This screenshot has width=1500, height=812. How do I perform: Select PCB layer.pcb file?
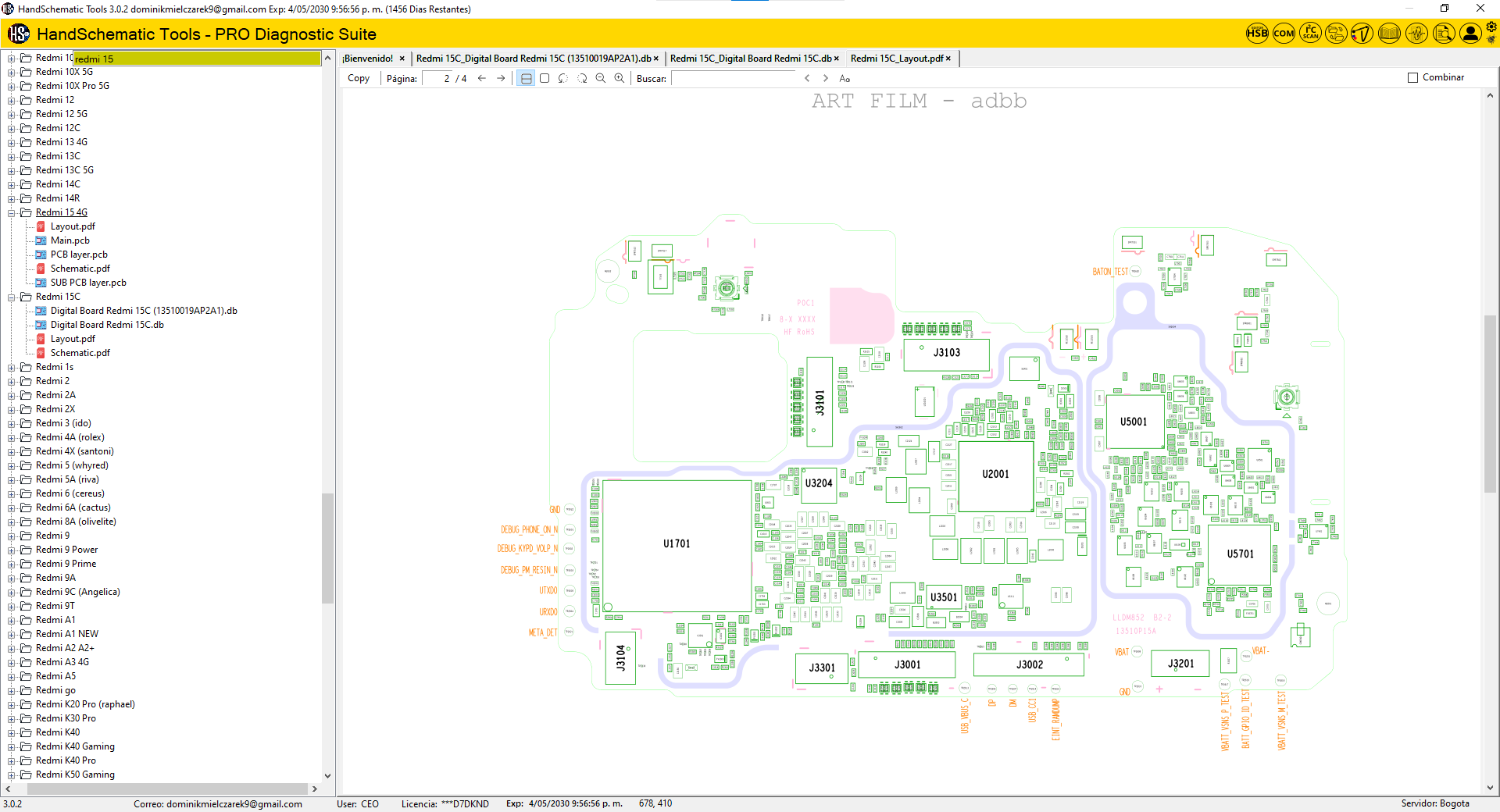(x=79, y=255)
